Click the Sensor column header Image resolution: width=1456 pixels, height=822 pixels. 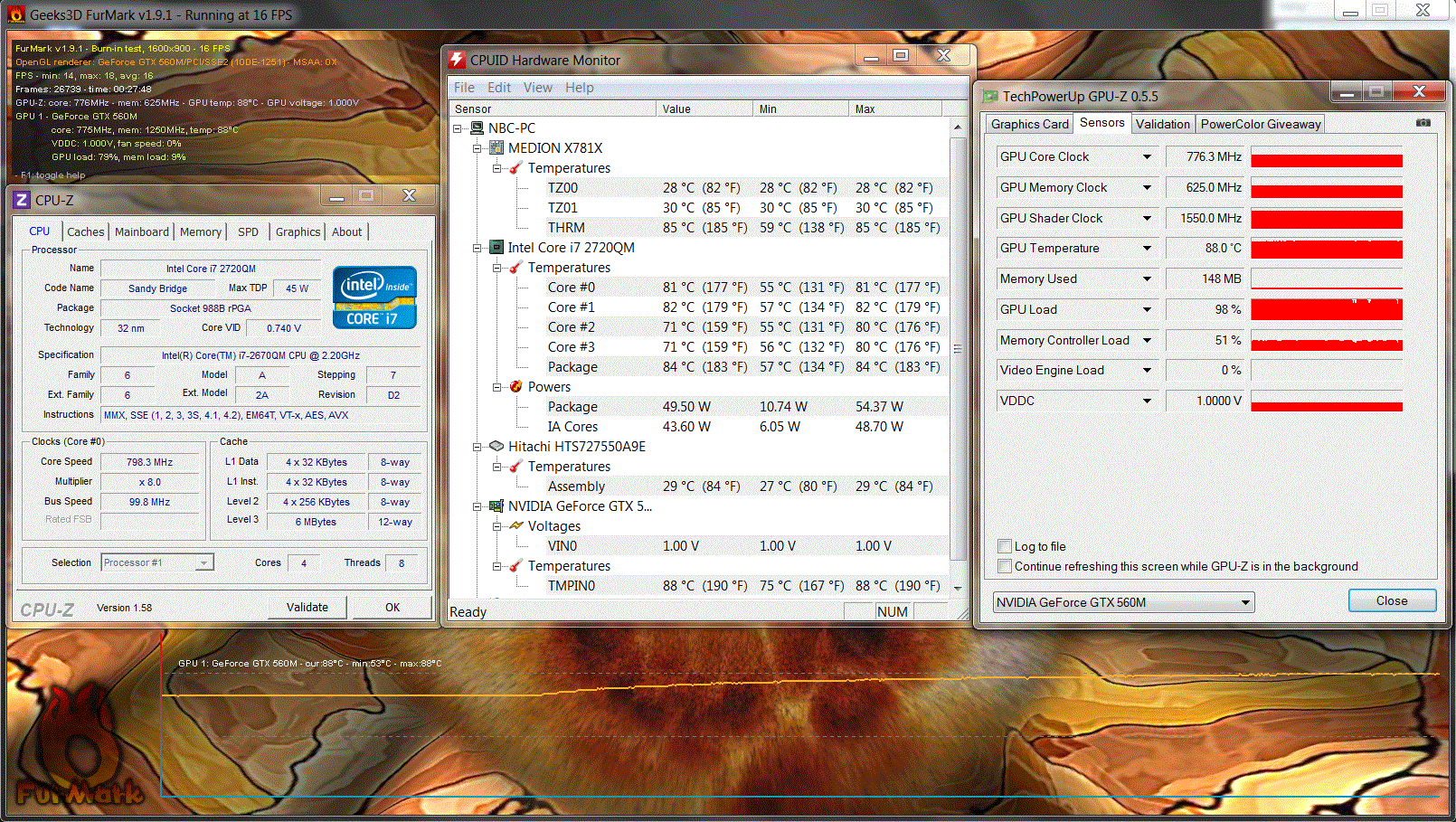point(553,109)
